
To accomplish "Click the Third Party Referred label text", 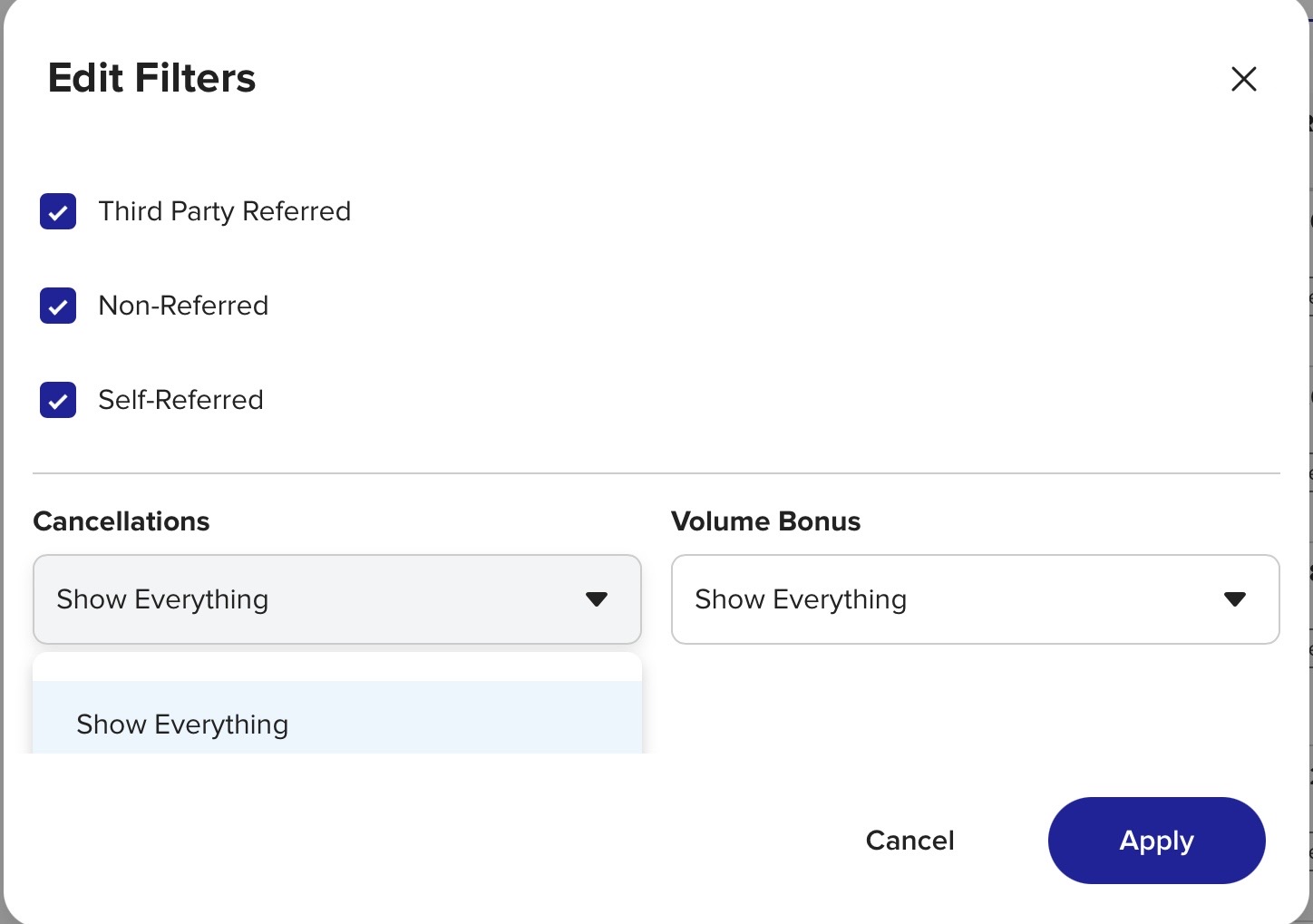I will click(224, 211).
